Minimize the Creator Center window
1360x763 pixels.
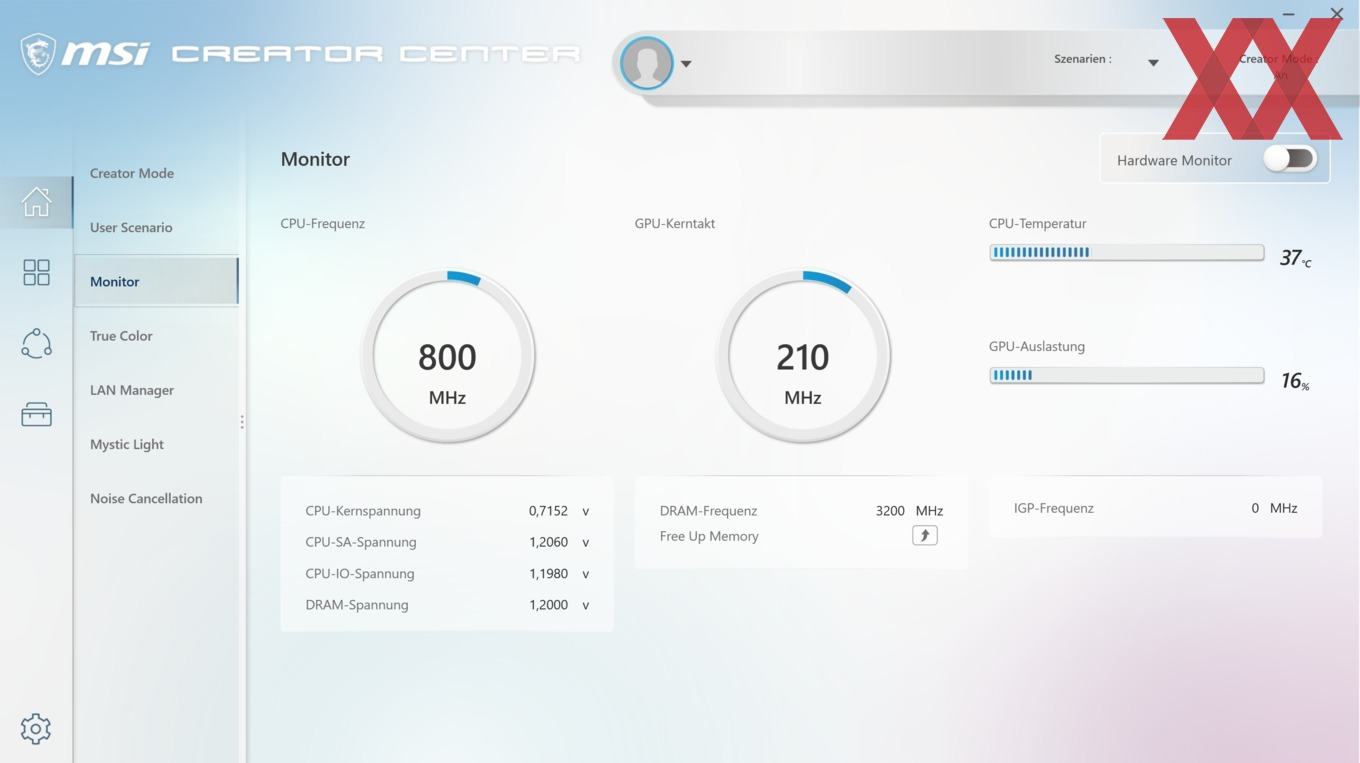pyautogui.click(x=1288, y=14)
